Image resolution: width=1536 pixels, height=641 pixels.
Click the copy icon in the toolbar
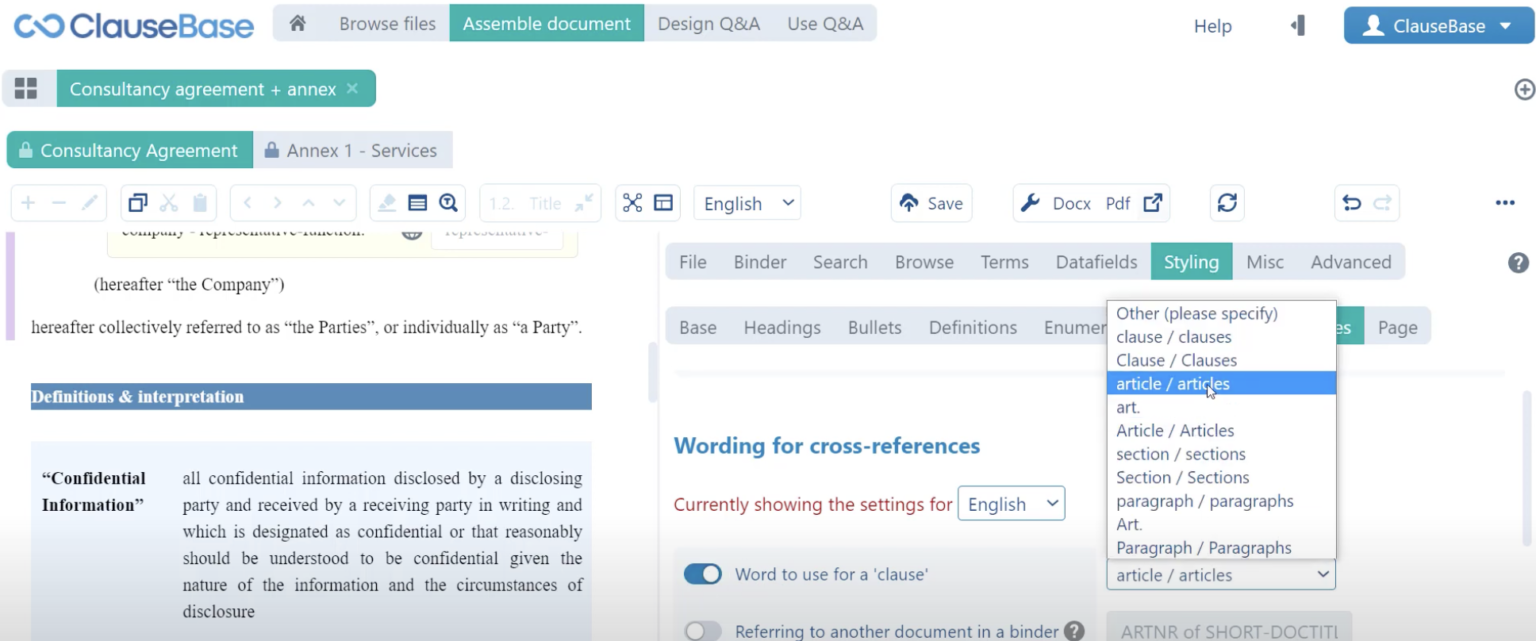pyautogui.click(x=138, y=203)
